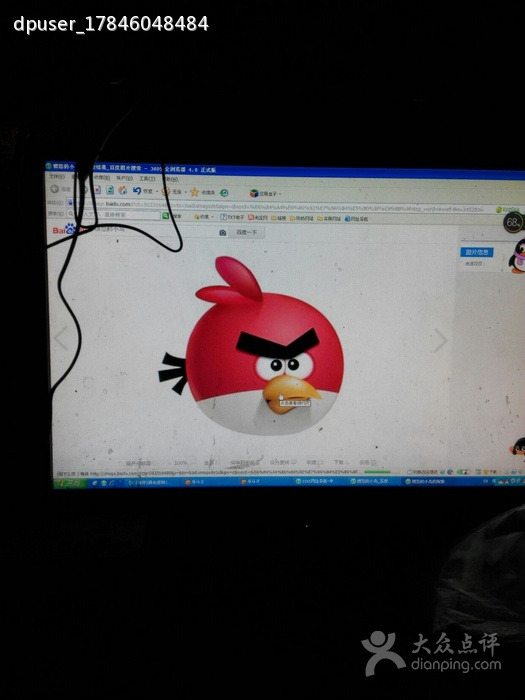The width and height of the screenshot is (525, 700).
Task: Open the 文件 menu in menu bar
Action: point(56,176)
